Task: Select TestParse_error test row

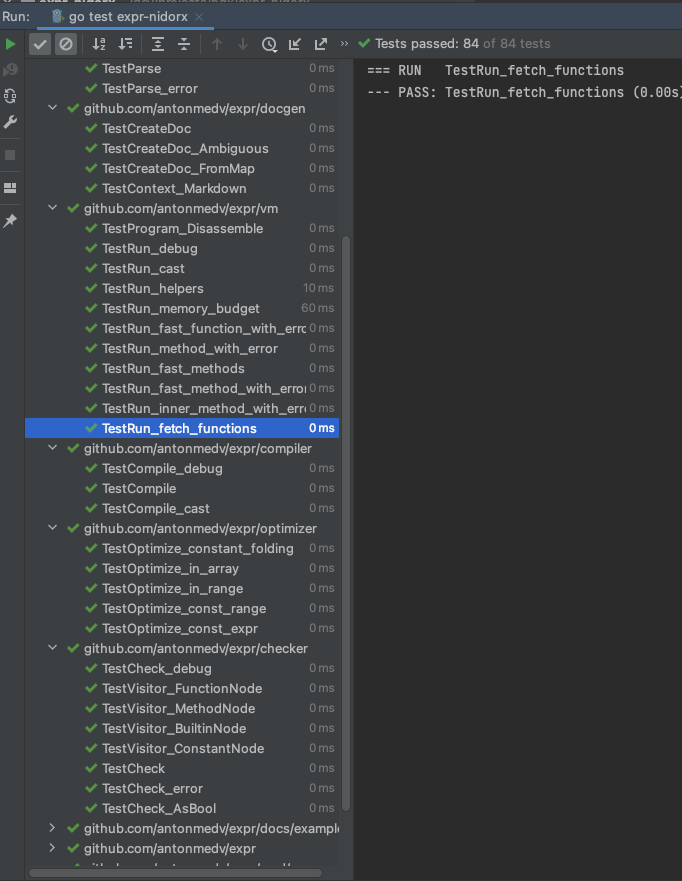Action: pyautogui.click(x=182, y=89)
